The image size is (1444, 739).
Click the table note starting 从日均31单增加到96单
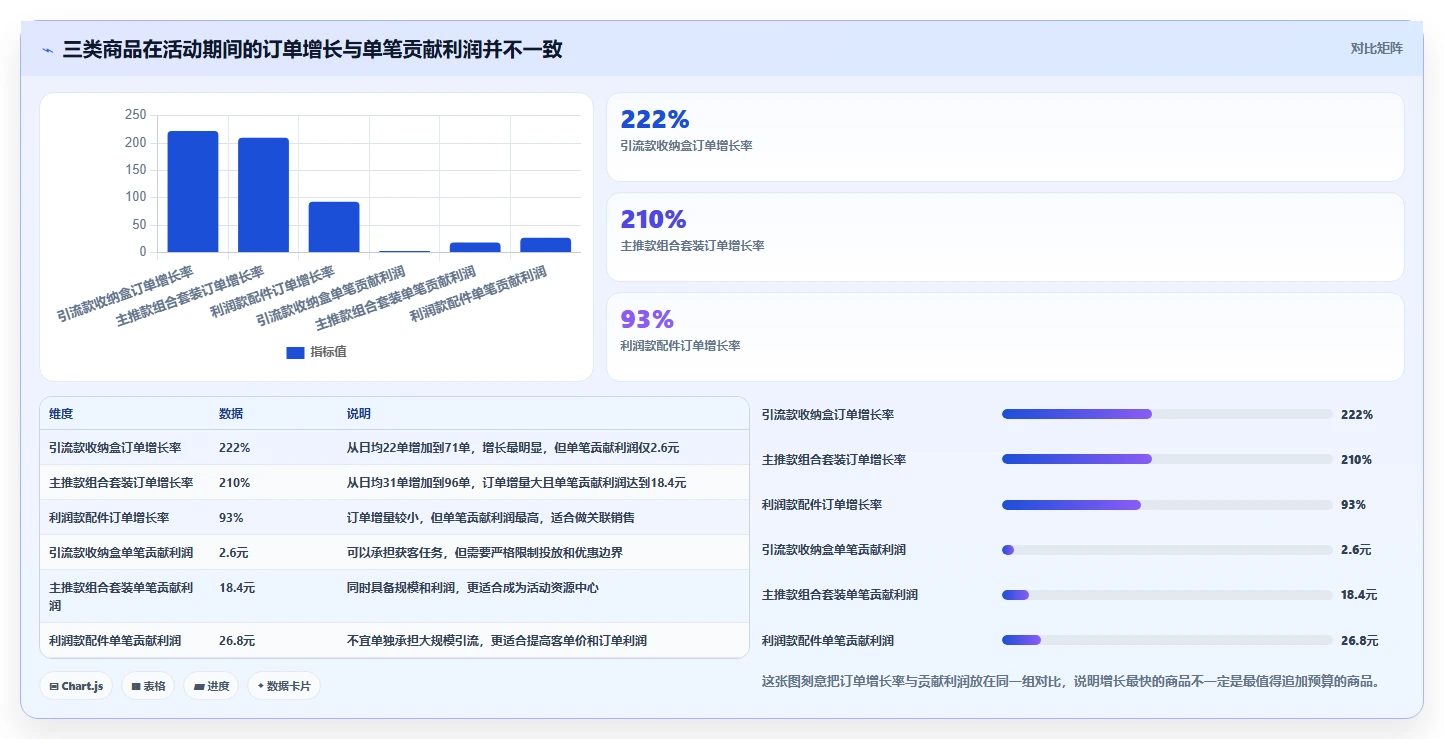coord(516,483)
